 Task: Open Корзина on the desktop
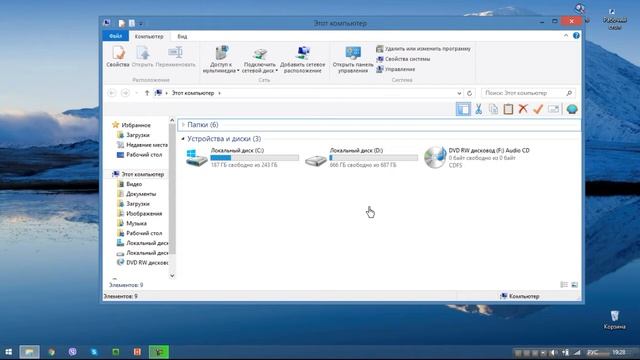[x=614, y=320]
